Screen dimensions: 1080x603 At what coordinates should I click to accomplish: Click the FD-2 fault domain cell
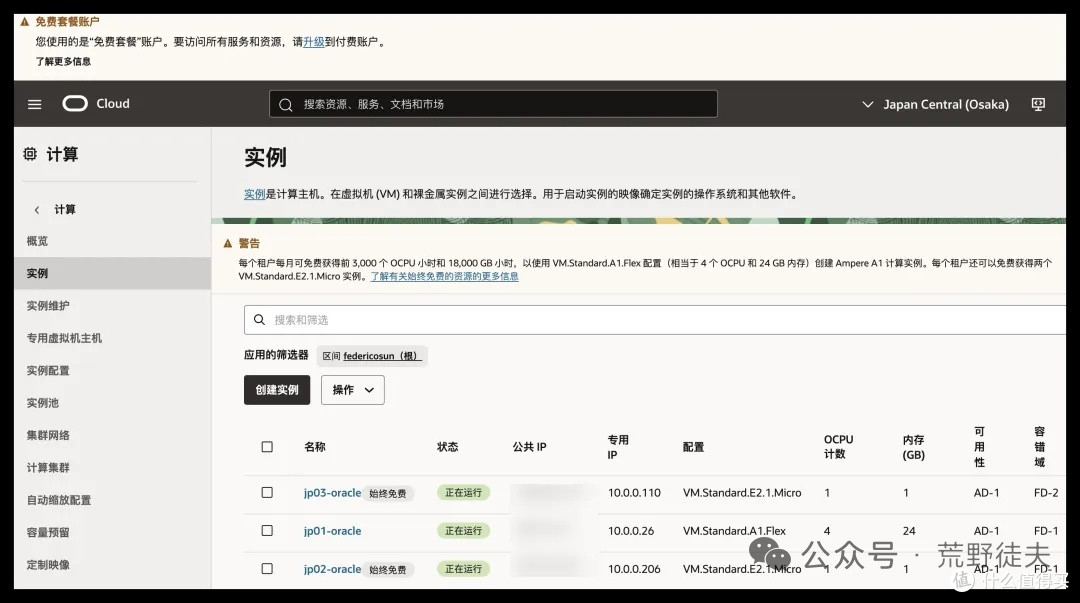coord(1046,493)
